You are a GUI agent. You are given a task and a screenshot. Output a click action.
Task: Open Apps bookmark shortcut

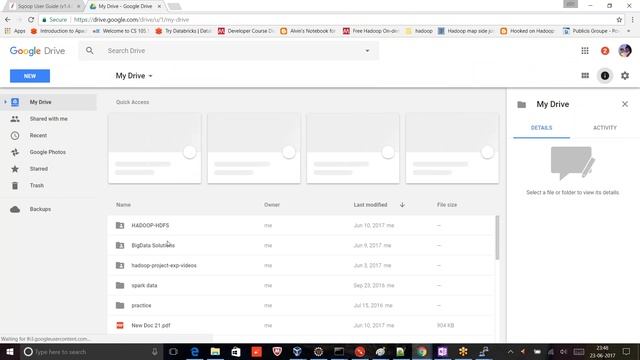(15, 31)
